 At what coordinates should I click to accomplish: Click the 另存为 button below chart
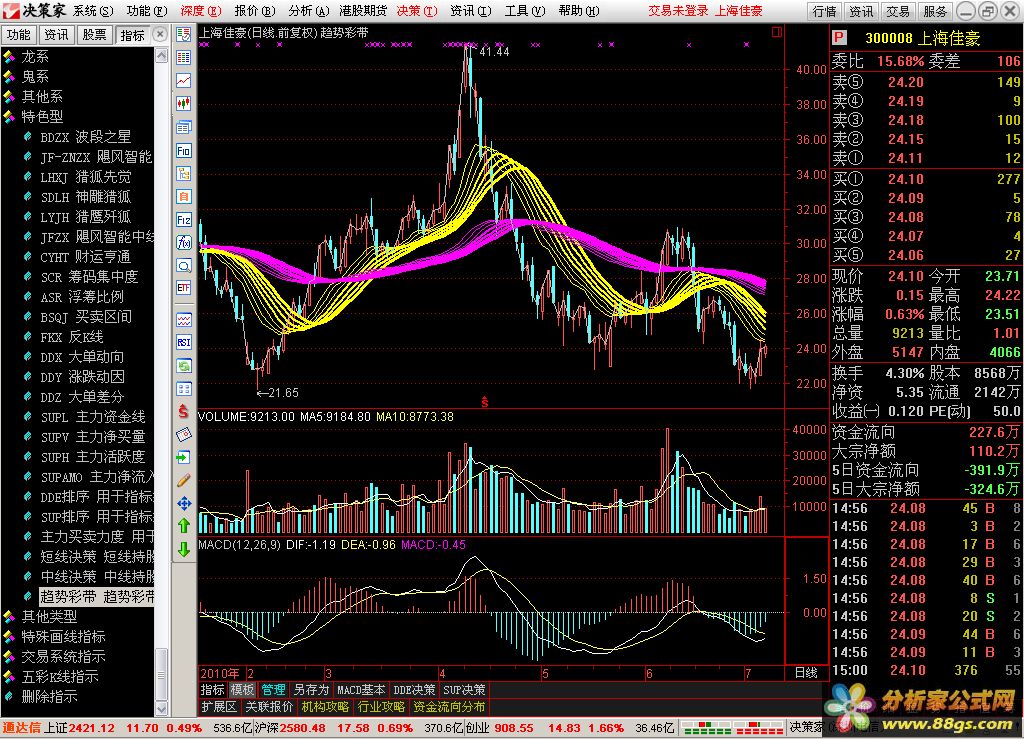[311, 689]
